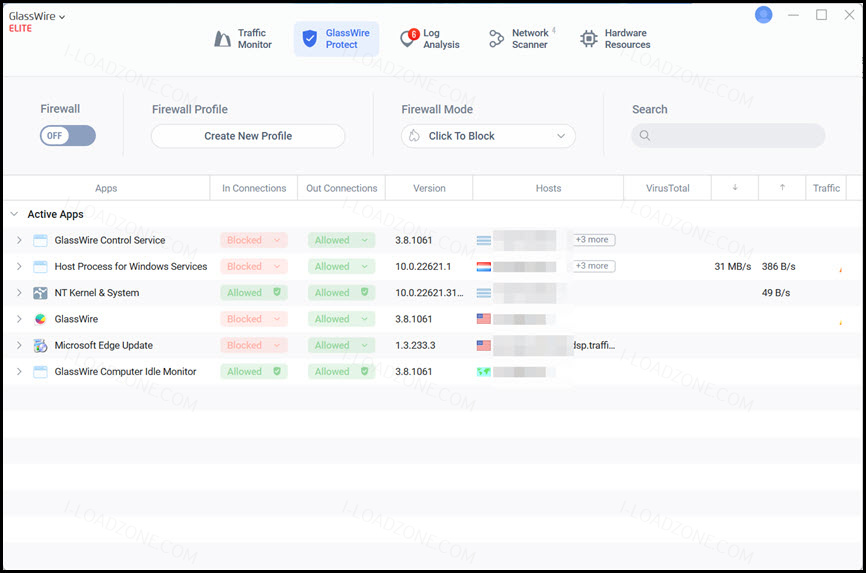The image size is (866, 573).
Task: Click In Connections Allowed badge for Idle Monitor
Action: 254,371
